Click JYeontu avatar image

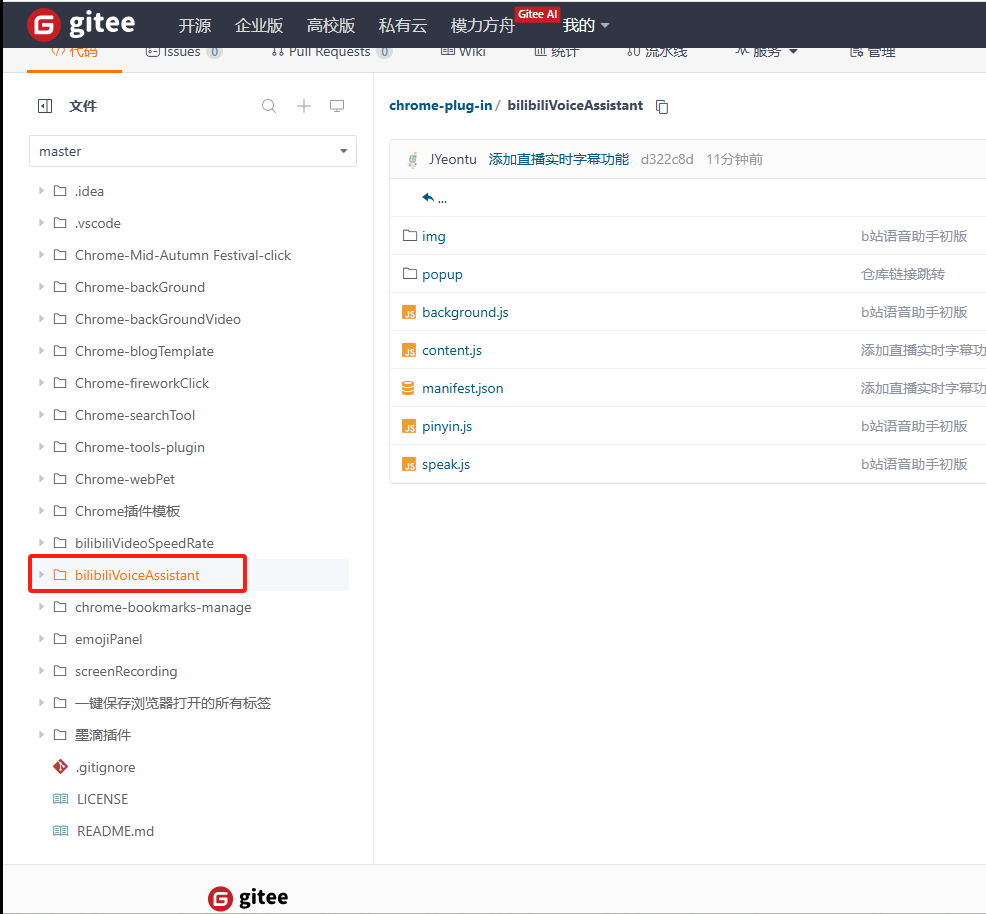(x=413, y=160)
